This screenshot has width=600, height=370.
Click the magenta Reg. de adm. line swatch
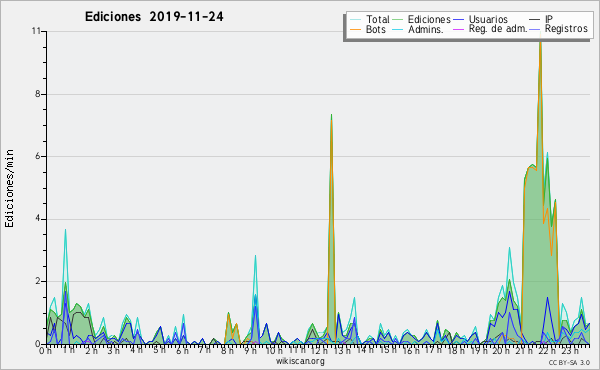(x=458, y=29)
